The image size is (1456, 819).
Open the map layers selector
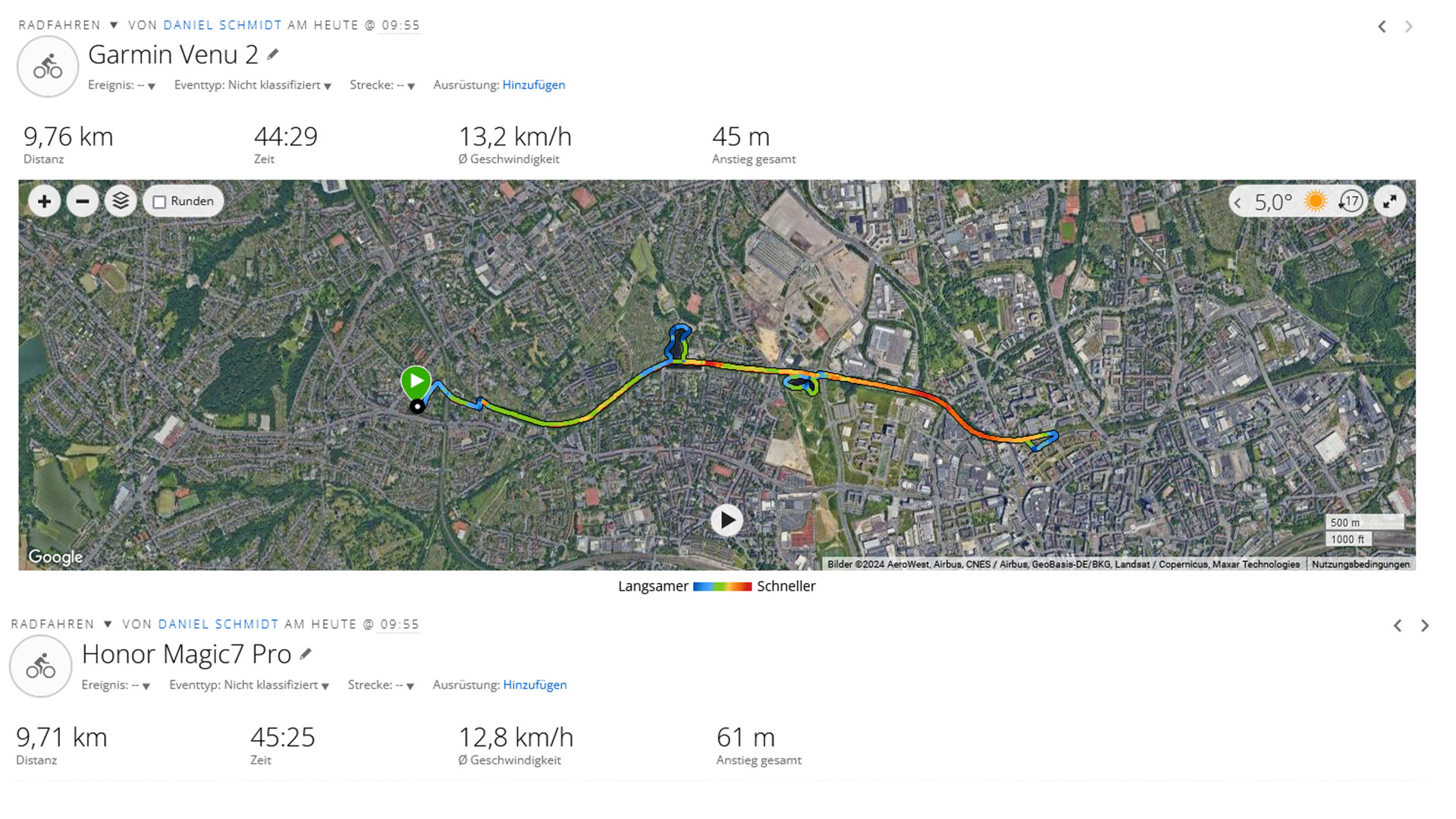click(x=121, y=202)
